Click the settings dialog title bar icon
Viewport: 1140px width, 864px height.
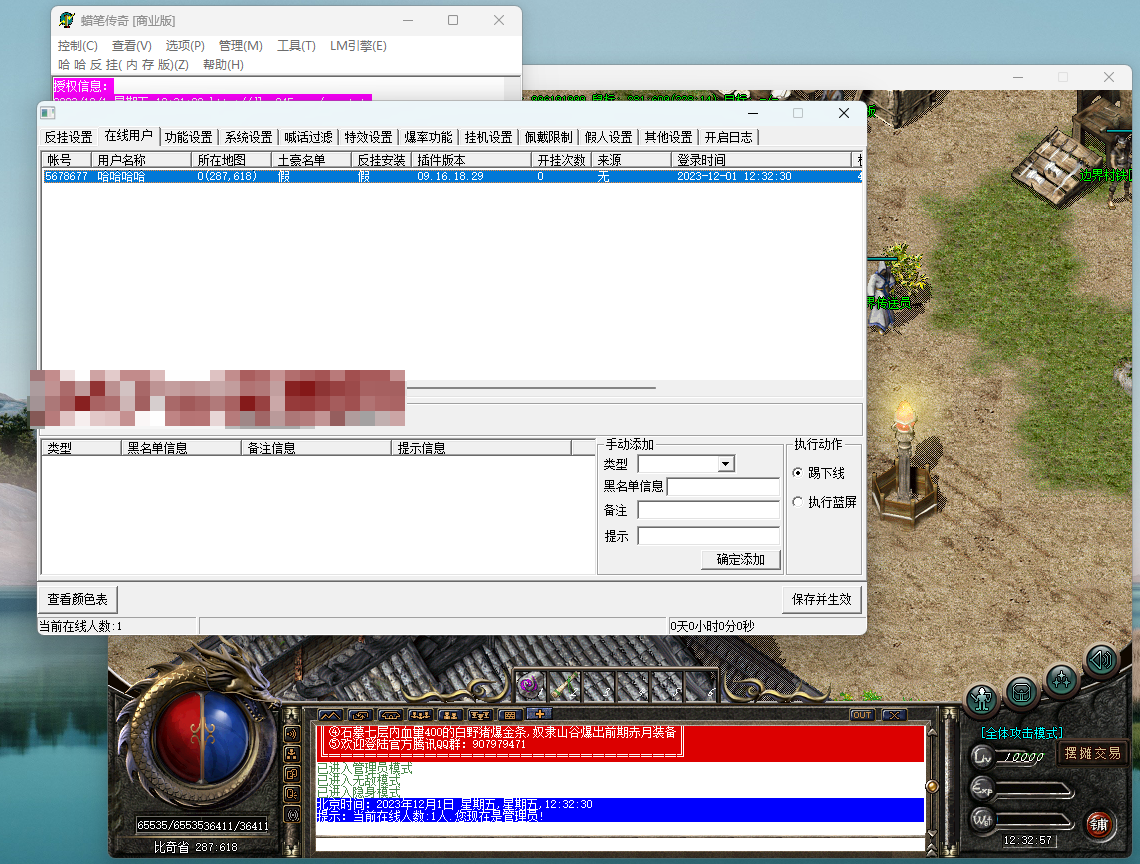(48, 113)
